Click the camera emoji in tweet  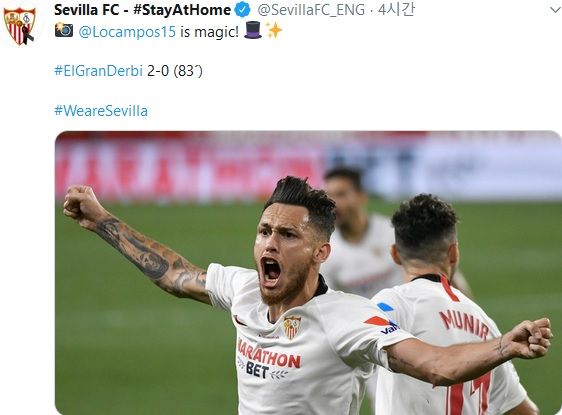tap(64, 30)
